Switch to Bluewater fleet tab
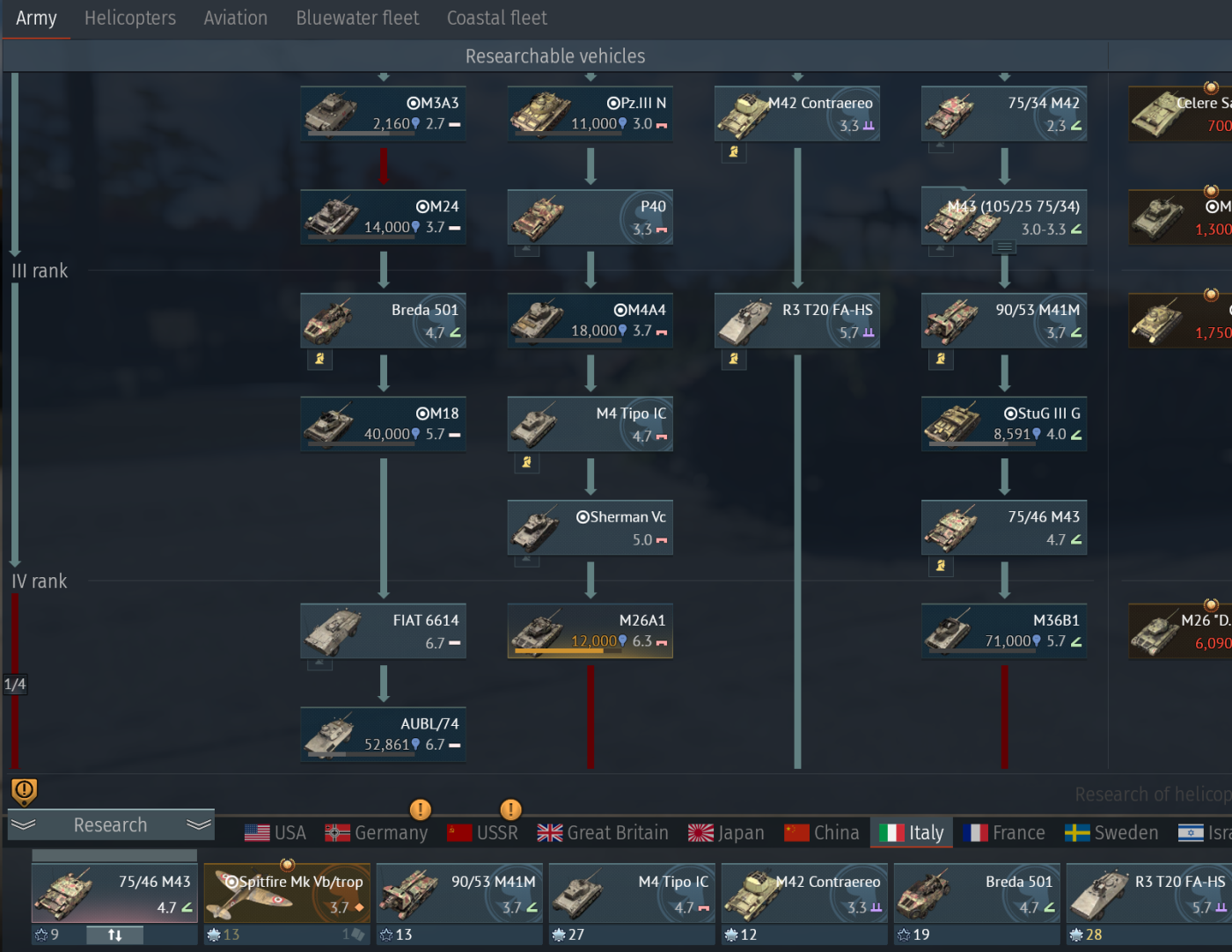 pyautogui.click(x=357, y=18)
